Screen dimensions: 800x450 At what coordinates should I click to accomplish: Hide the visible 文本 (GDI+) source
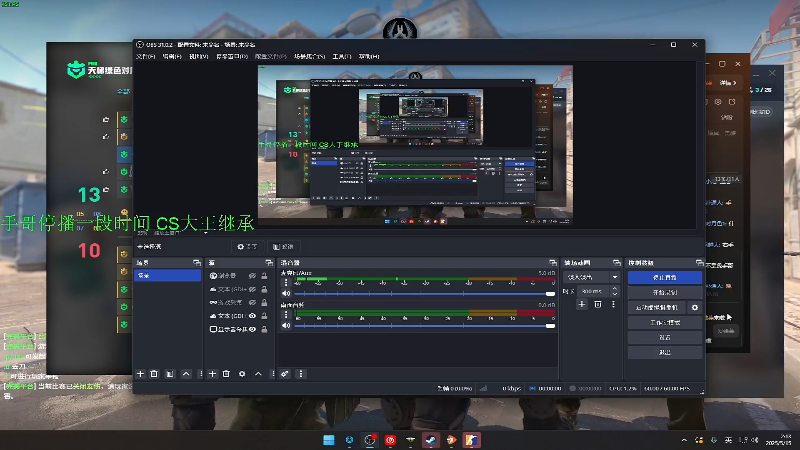pyautogui.click(x=252, y=316)
